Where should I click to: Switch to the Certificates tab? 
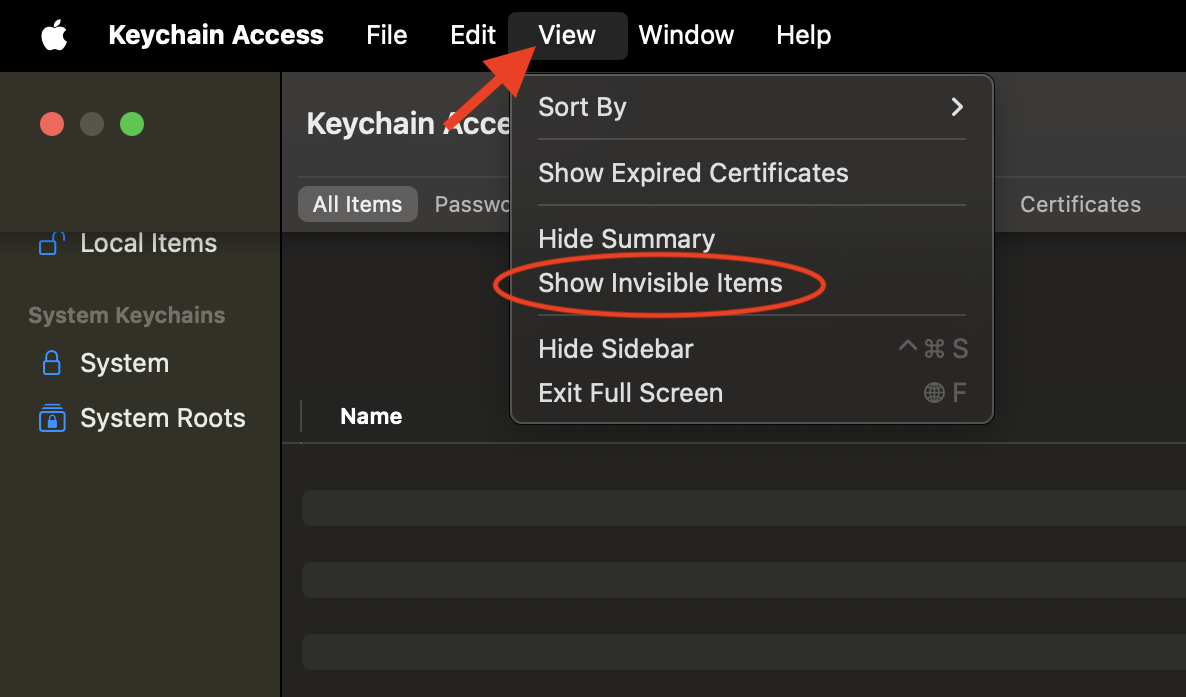tap(1080, 204)
